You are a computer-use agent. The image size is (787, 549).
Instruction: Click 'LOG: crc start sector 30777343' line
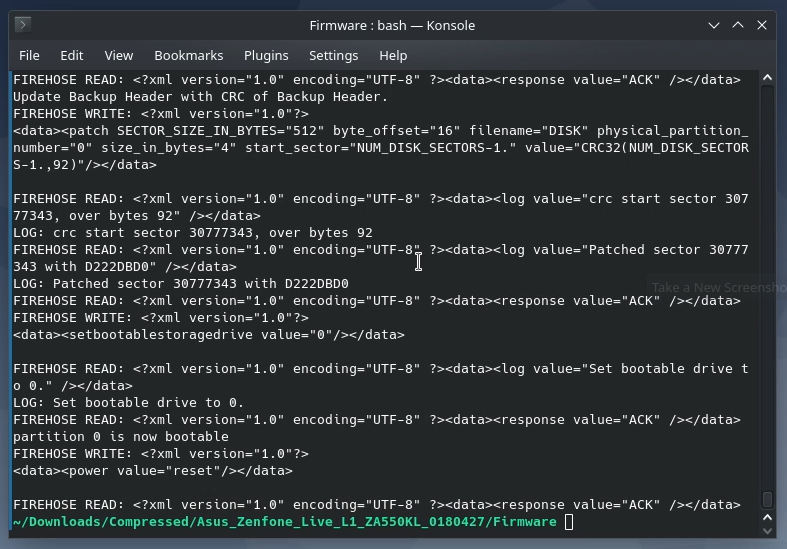coord(193,233)
